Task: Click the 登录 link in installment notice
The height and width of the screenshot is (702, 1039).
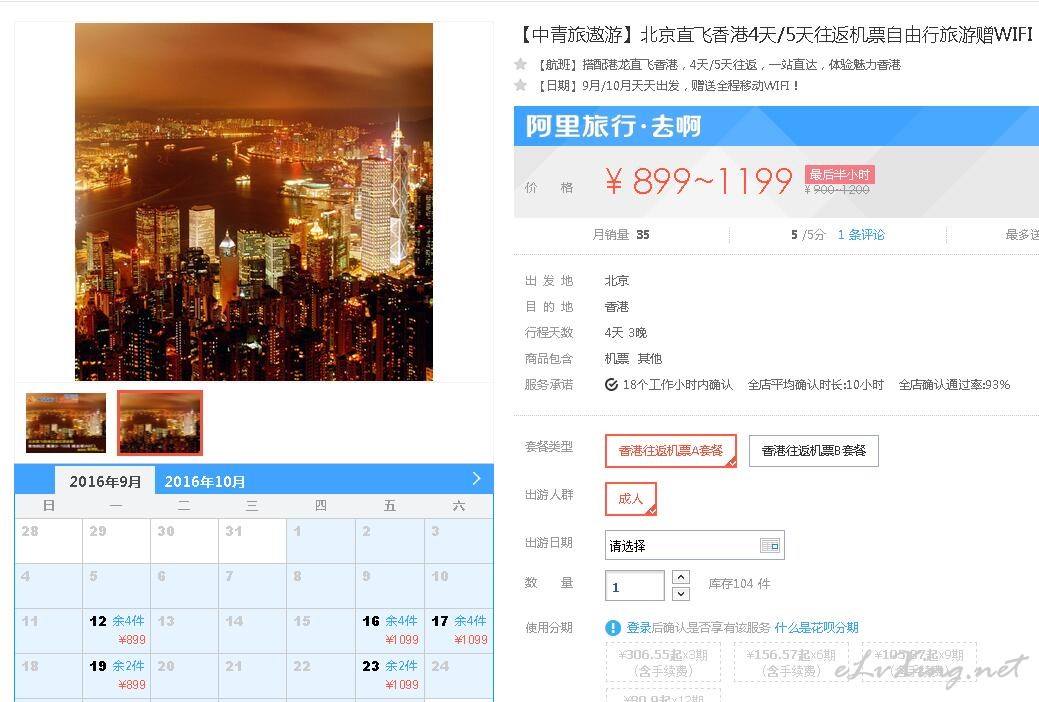Action: [x=639, y=627]
